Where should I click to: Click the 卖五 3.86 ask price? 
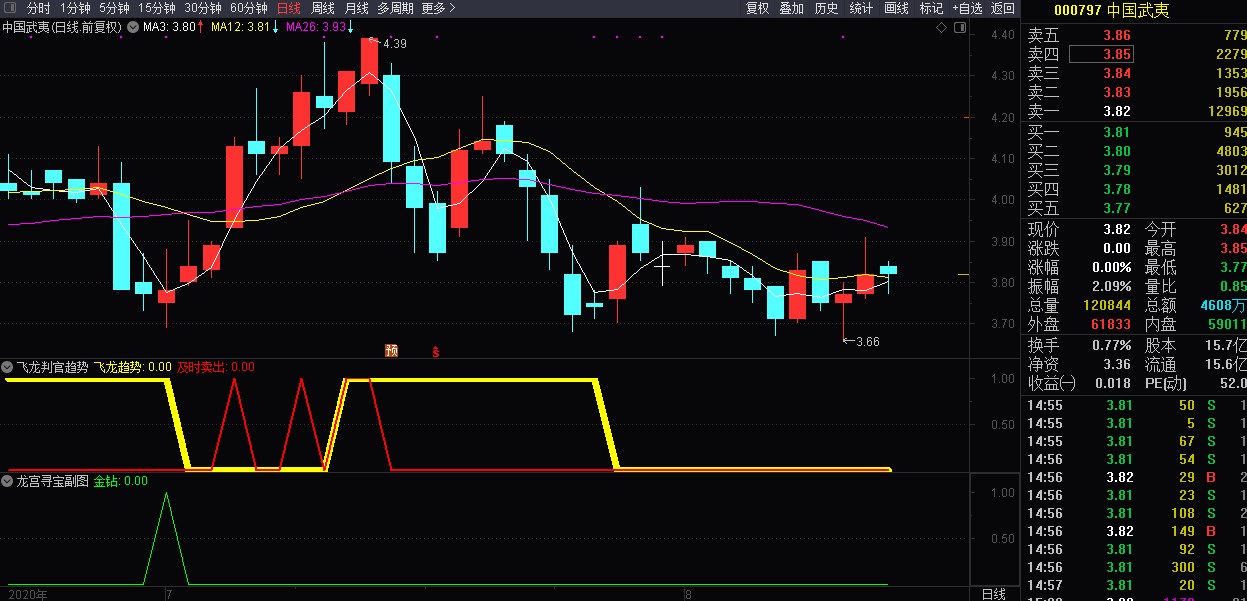pyautogui.click(x=1117, y=35)
